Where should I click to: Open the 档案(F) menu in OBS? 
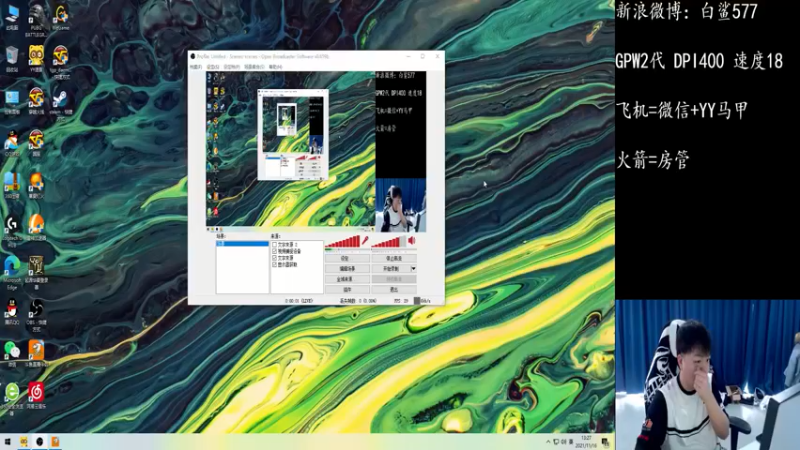pos(196,67)
